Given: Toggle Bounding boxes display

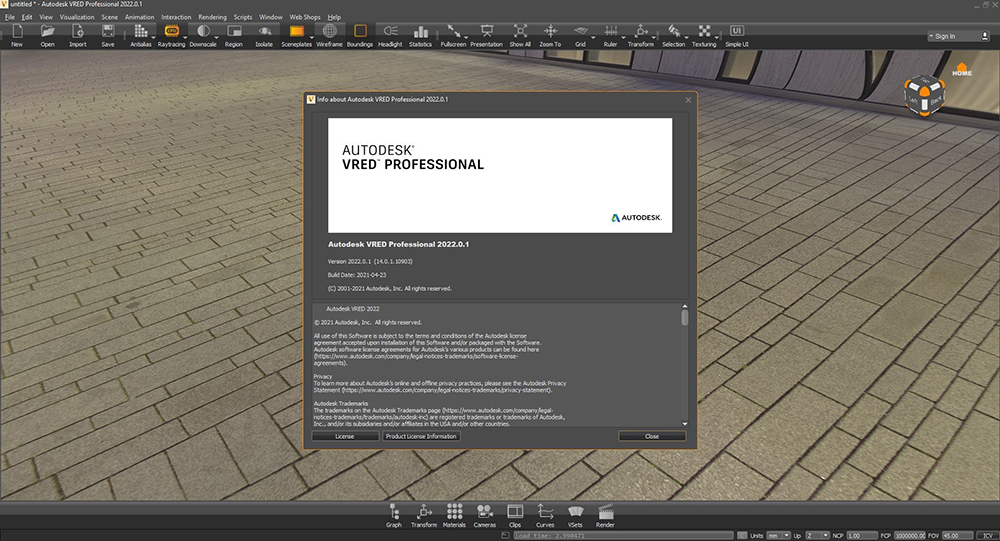Looking at the screenshot, I should [x=360, y=32].
